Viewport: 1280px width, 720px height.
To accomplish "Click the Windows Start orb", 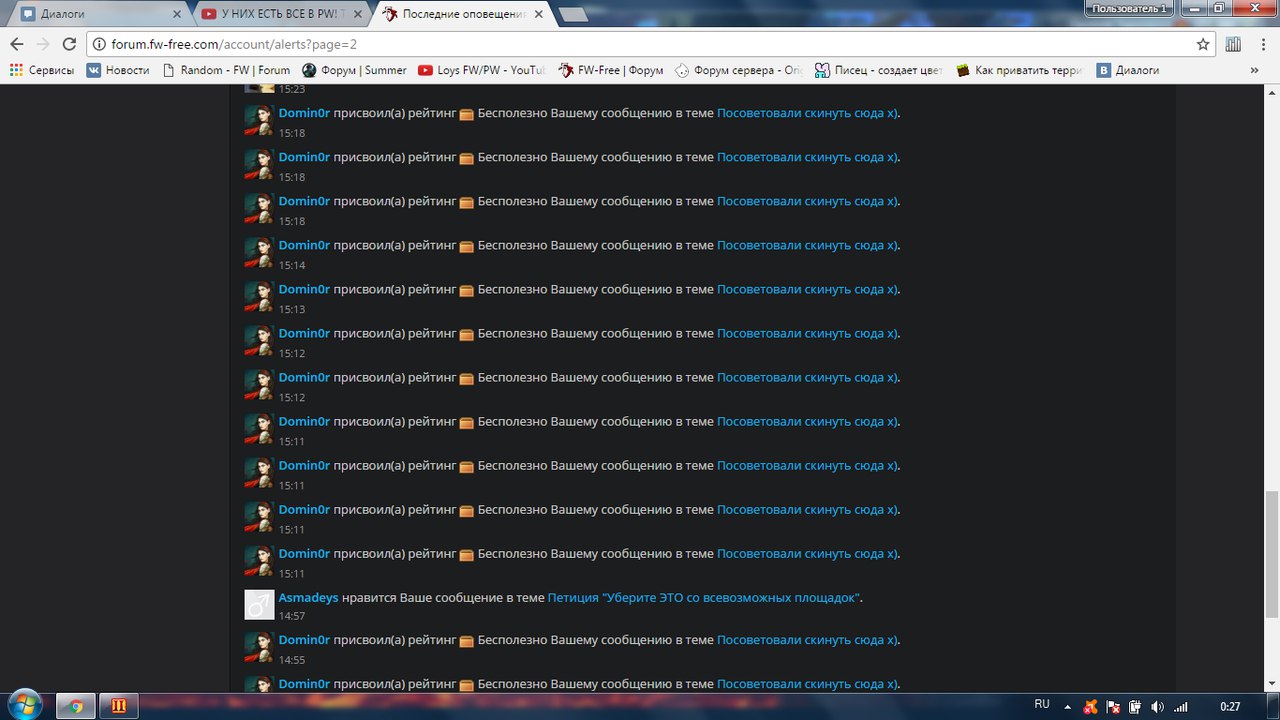I will (x=24, y=705).
